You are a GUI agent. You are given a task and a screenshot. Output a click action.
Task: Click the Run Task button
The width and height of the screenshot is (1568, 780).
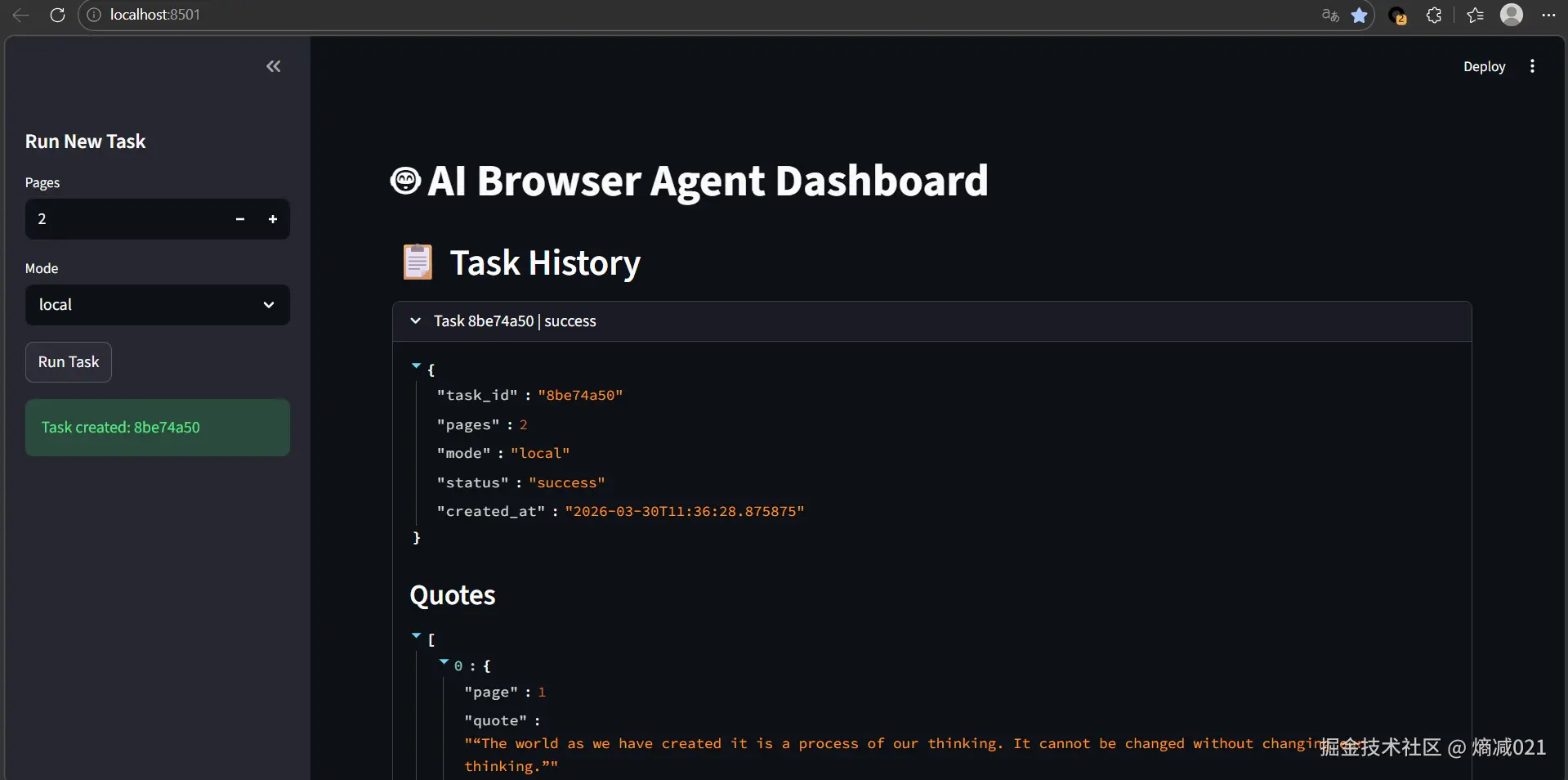coord(69,362)
